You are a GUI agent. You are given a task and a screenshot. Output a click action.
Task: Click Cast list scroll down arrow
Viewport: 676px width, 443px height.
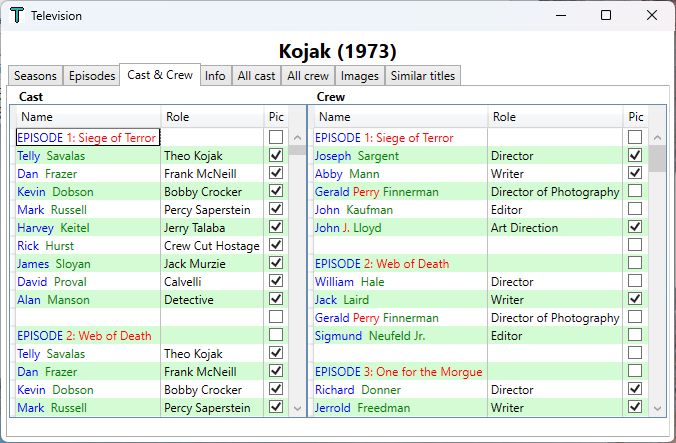tap(297, 408)
